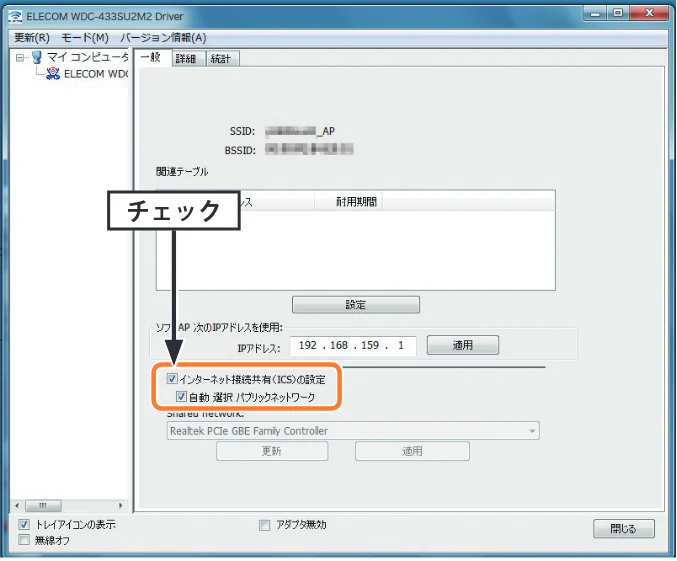Toggle インターネット接続共有(ICS)の設定 checkbox
Viewport: 677px width, 561px height.
(x=172, y=379)
